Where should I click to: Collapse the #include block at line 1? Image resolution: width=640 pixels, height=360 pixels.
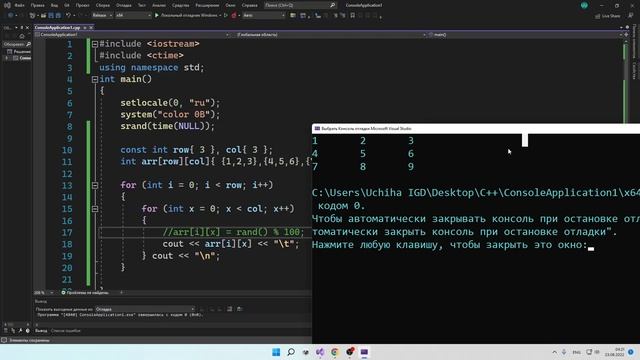(x=95, y=44)
